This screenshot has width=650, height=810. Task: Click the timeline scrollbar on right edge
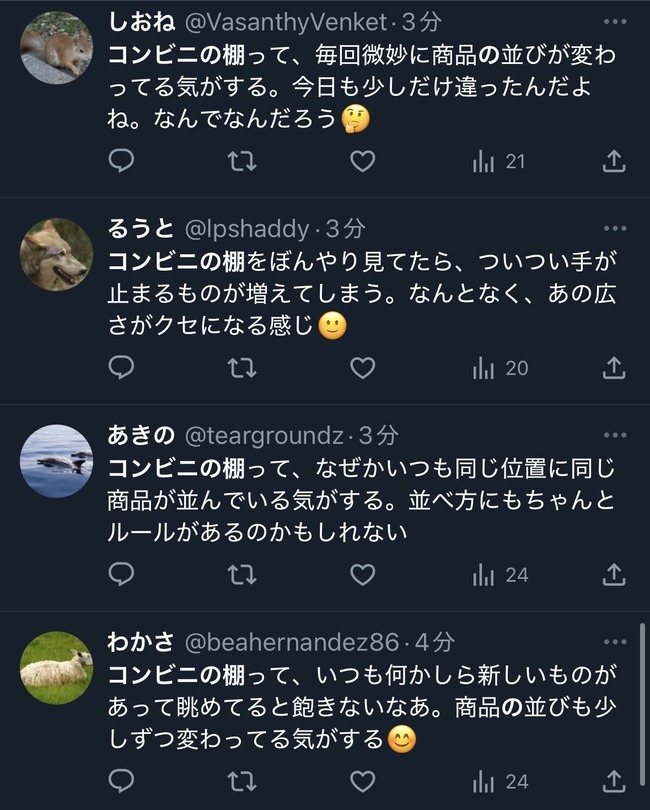click(x=642, y=715)
